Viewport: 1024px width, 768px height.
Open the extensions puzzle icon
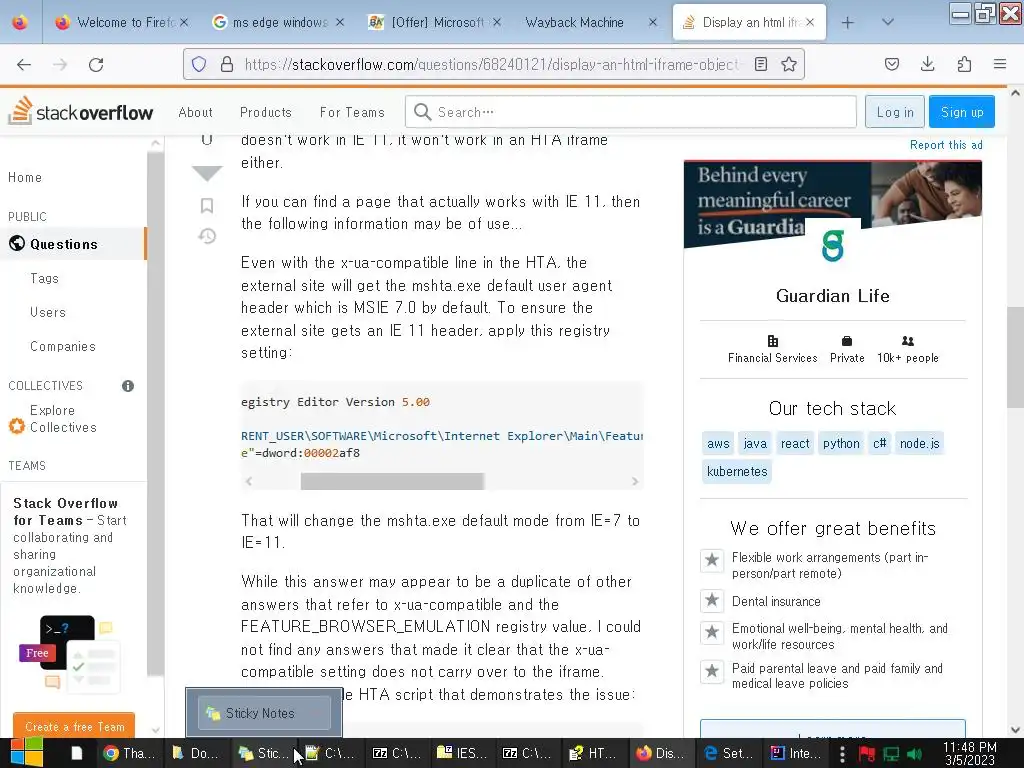click(x=964, y=64)
